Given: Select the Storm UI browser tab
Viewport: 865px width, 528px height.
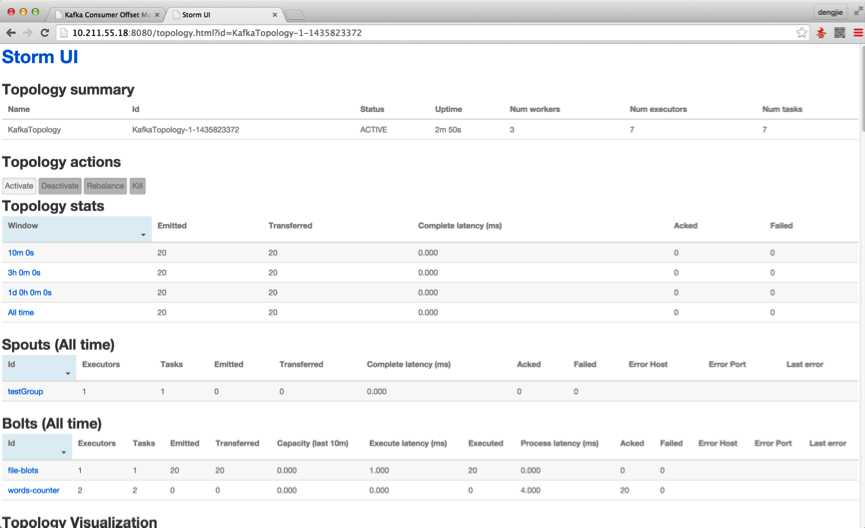Looking at the screenshot, I should pyautogui.click(x=225, y=15).
